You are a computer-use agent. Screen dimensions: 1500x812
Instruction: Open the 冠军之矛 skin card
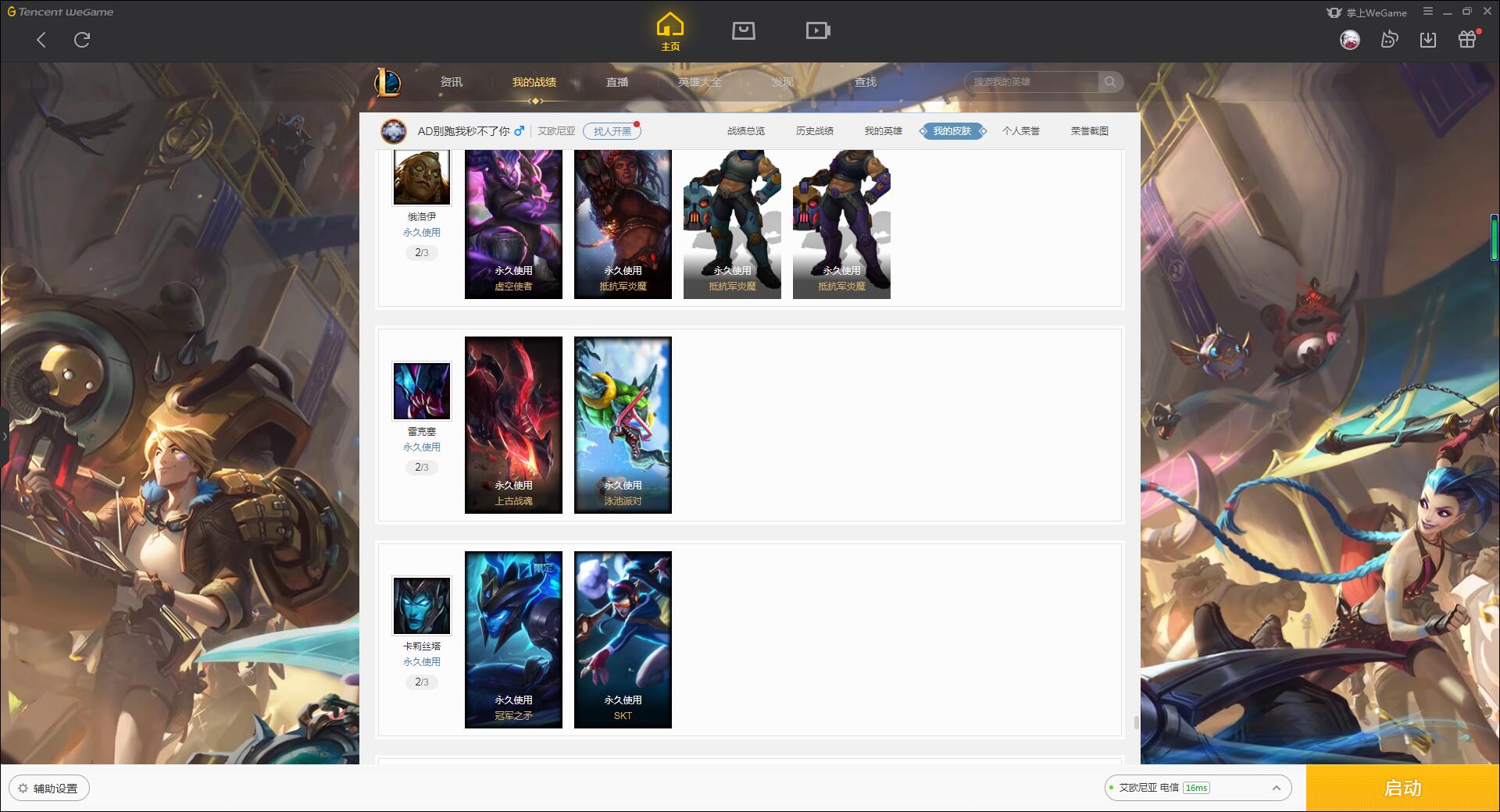coord(513,639)
